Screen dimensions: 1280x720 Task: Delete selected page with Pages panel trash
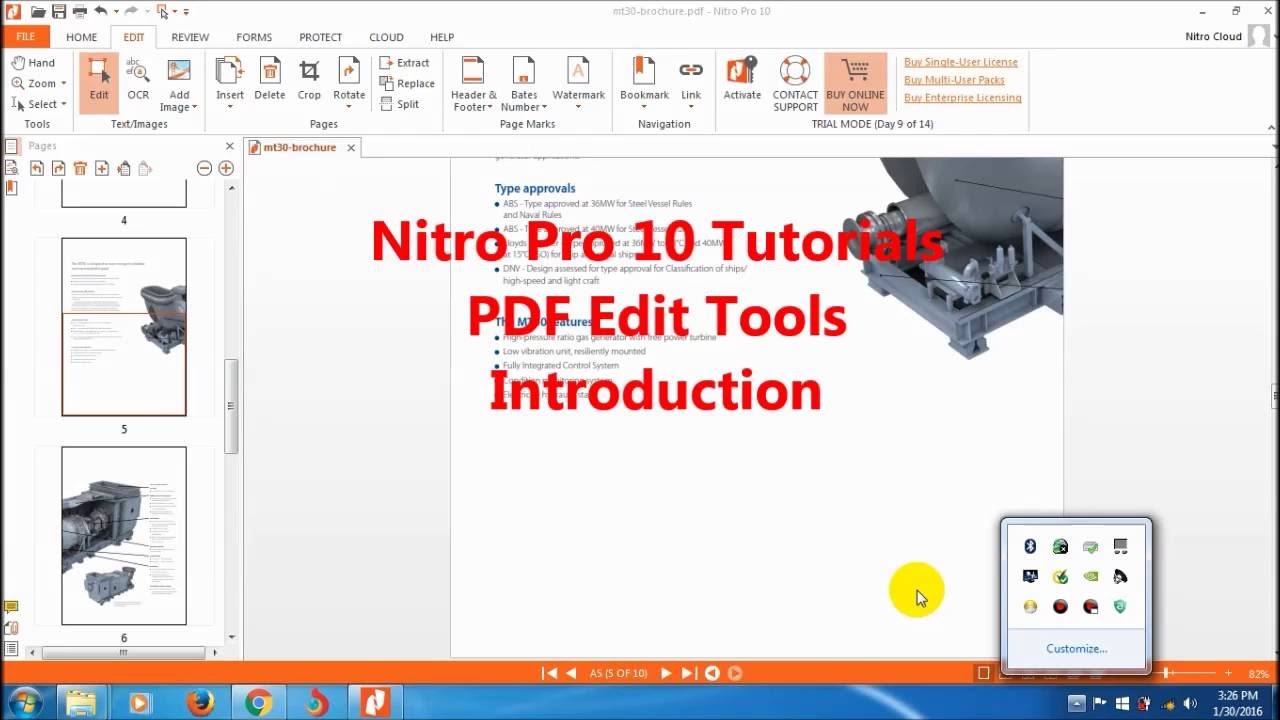[80, 168]
